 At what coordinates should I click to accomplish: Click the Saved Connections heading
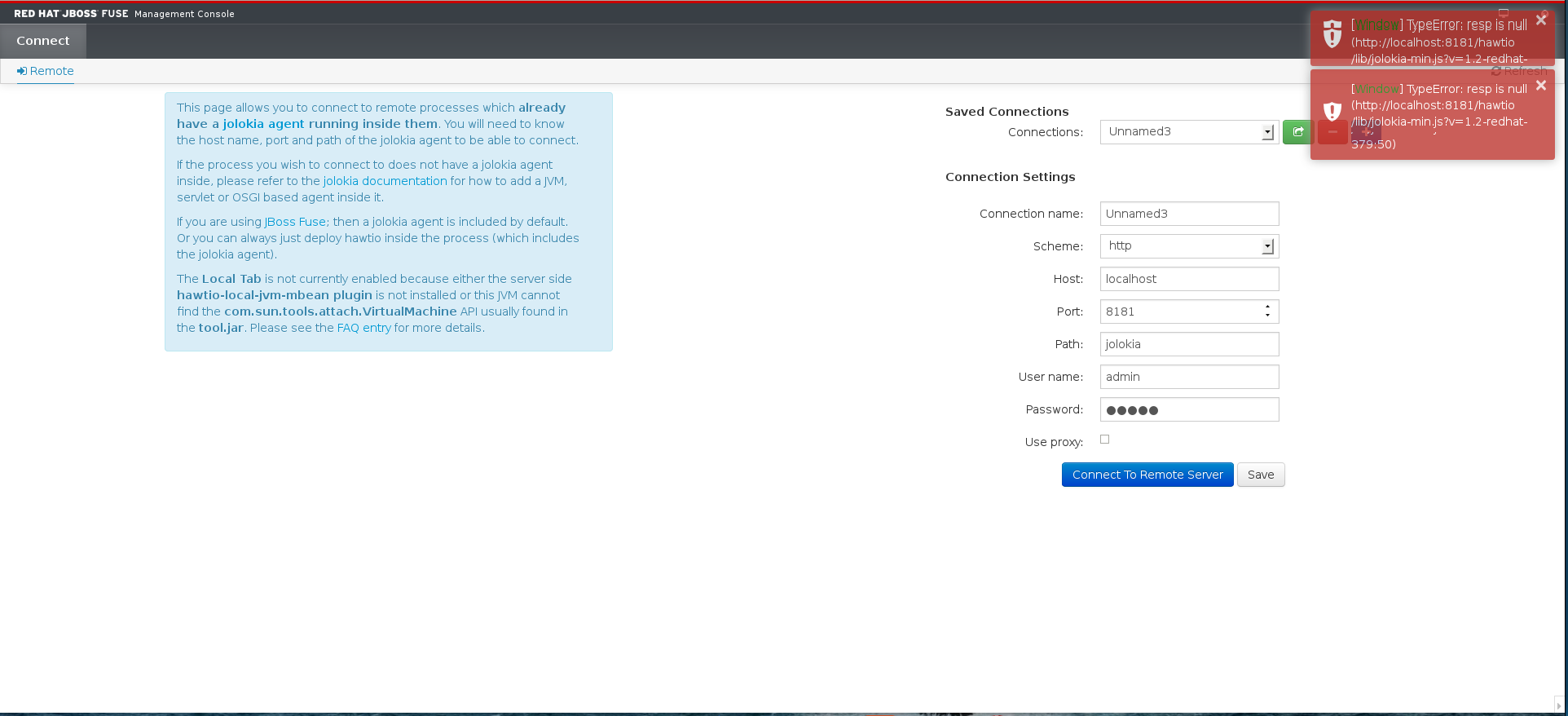[1006, 112]
